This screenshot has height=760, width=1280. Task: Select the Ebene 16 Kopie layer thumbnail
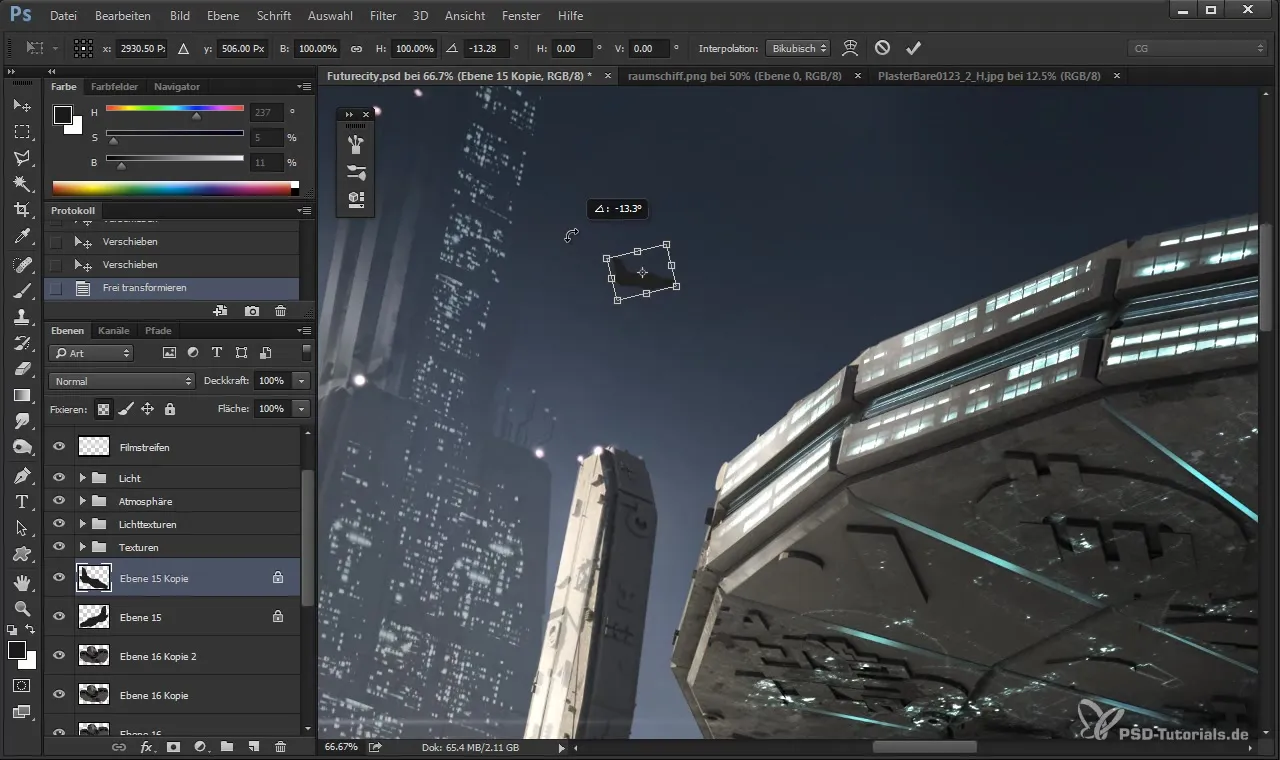(94, 695)
